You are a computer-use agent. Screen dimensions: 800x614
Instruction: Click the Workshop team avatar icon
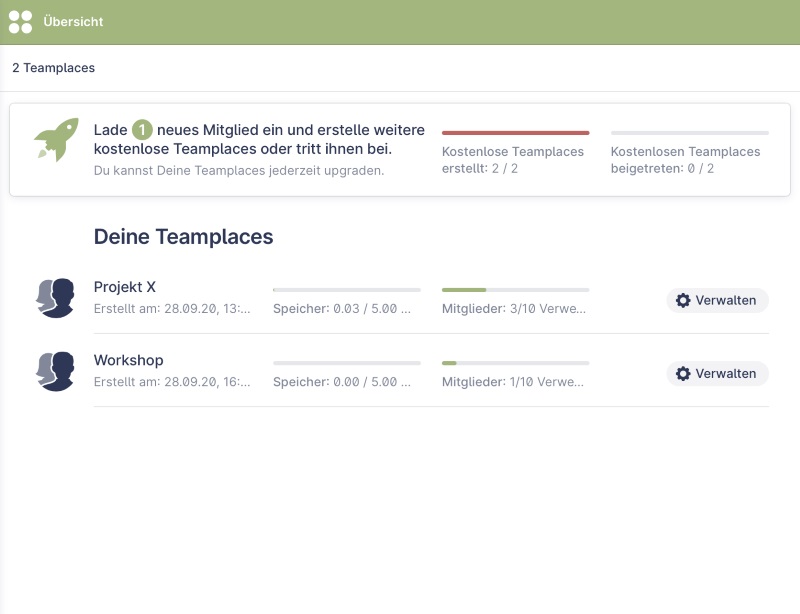56,371
